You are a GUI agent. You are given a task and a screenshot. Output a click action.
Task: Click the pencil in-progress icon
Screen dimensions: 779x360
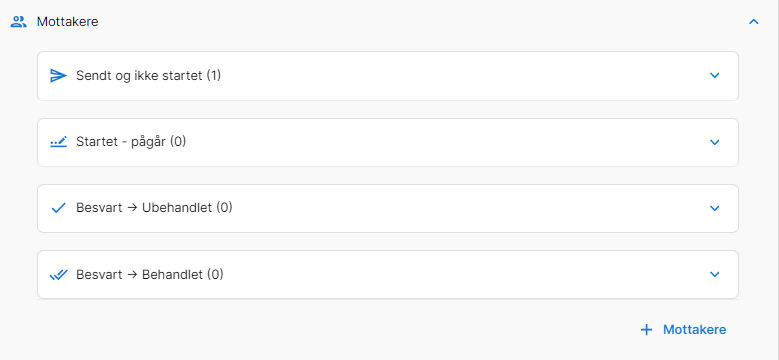click(x=59, y=142)
